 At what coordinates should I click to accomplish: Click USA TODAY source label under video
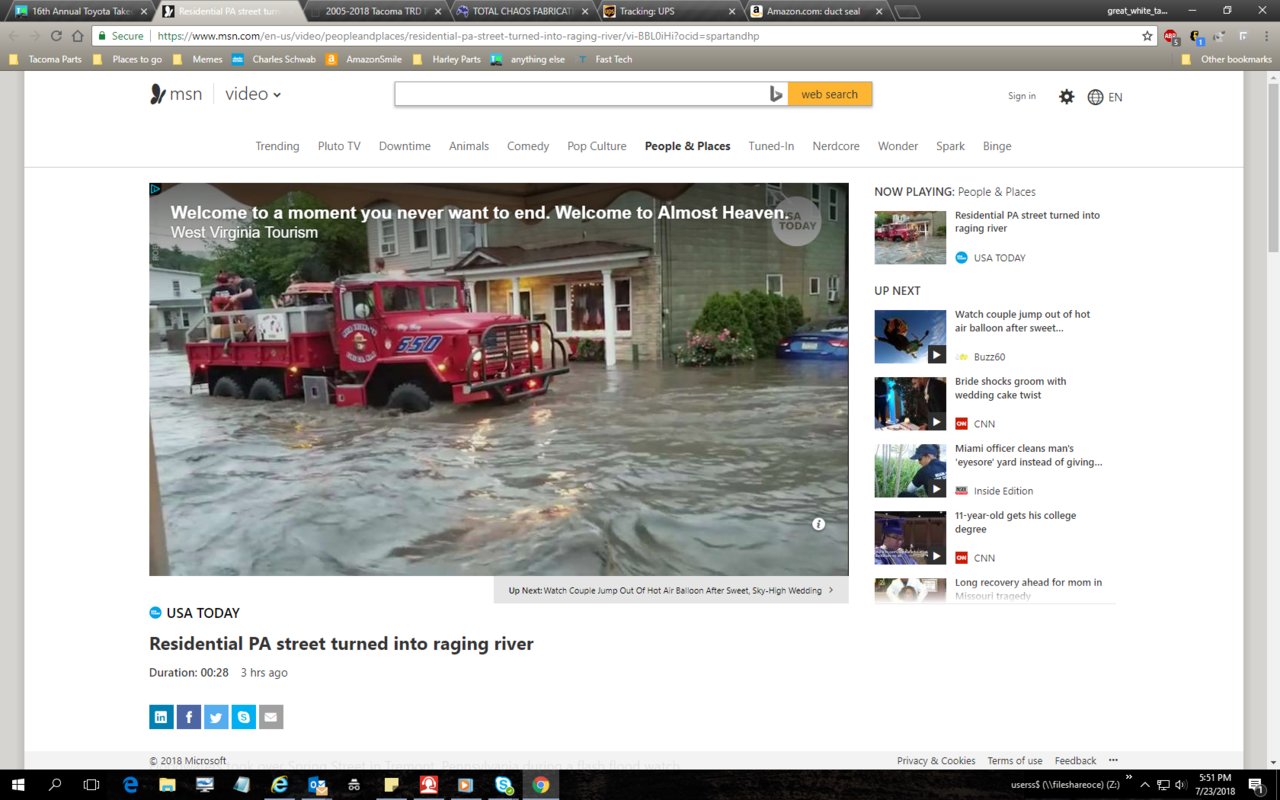click(203, 613)
